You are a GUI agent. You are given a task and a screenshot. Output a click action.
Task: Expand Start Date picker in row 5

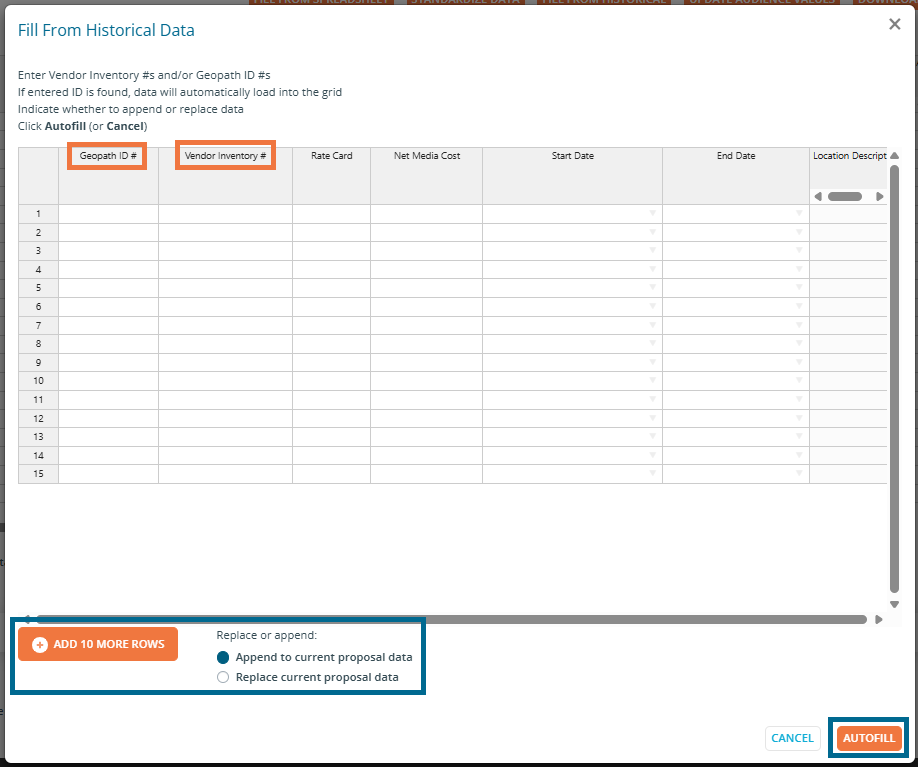pos(652,288)
